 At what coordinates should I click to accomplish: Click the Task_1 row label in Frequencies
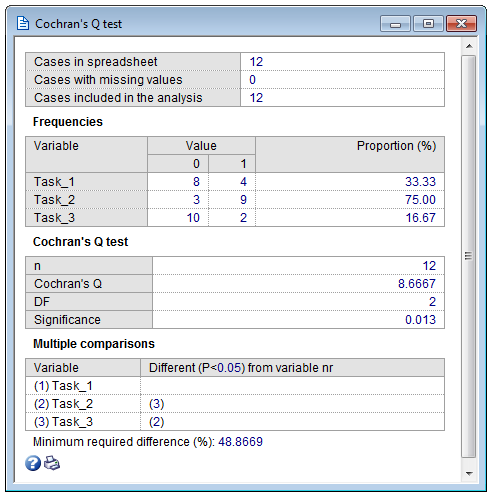coord(54,182)
